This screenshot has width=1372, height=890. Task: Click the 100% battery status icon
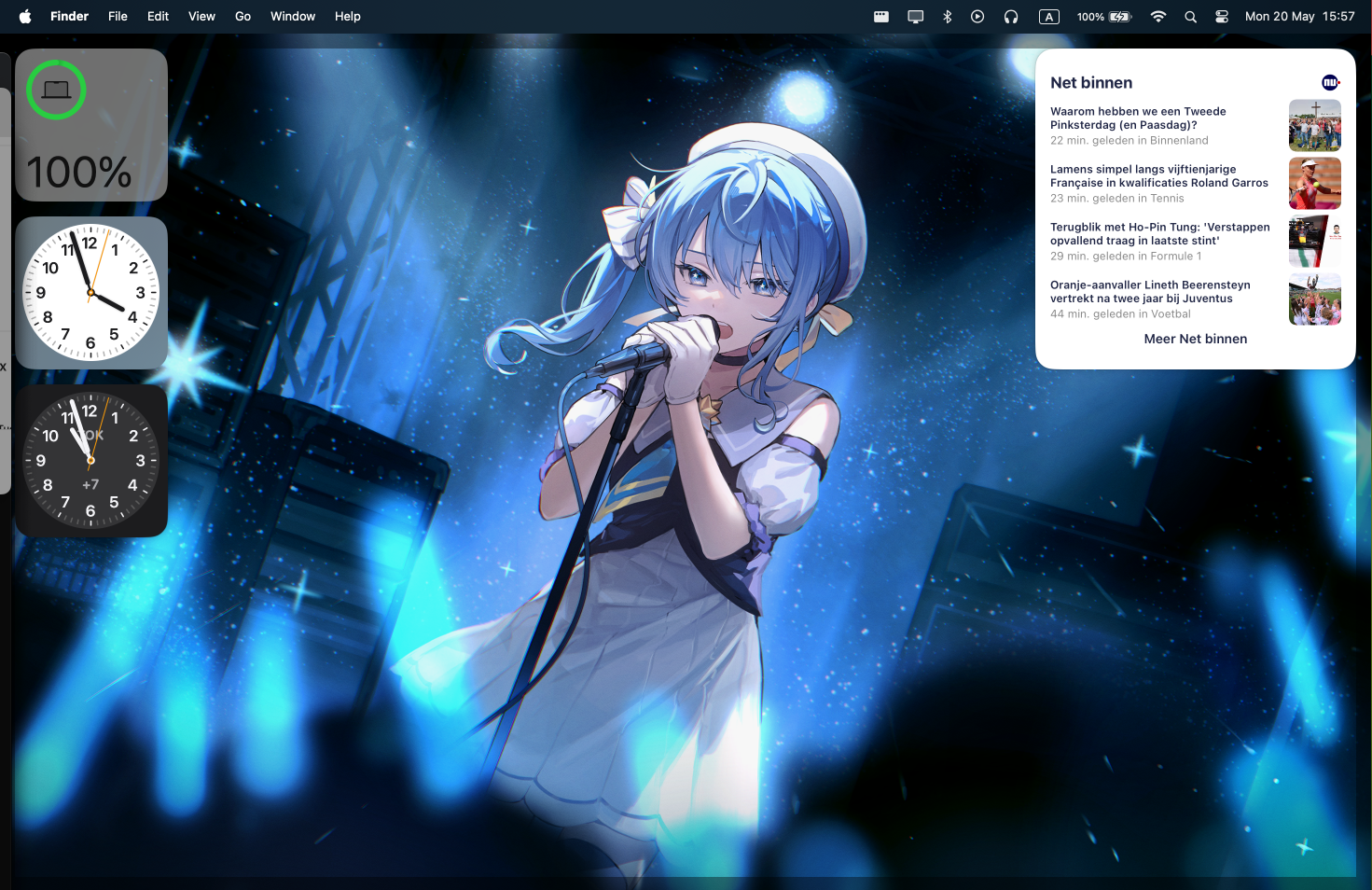(x=1104, y=16)
